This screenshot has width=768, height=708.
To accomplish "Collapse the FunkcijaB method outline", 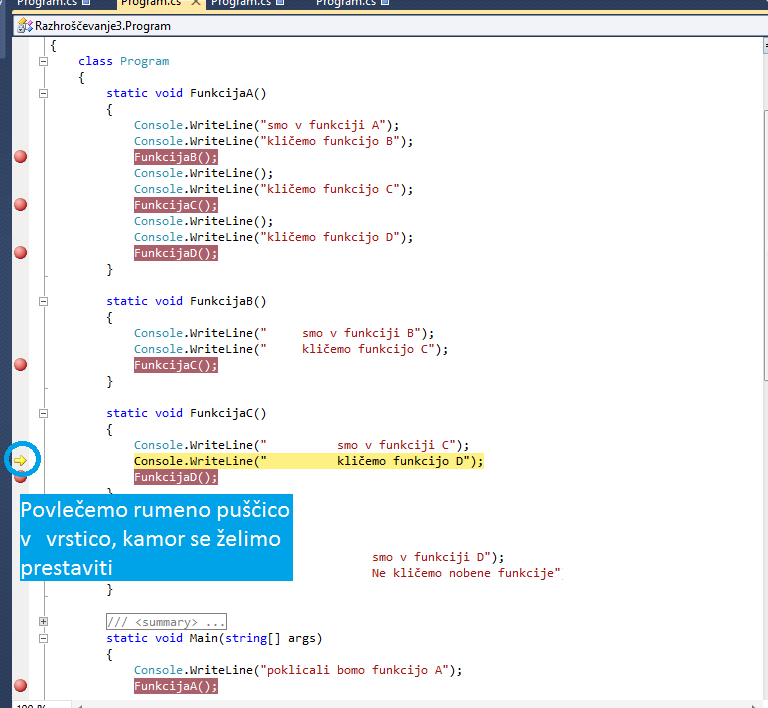I will pos(43,301).
